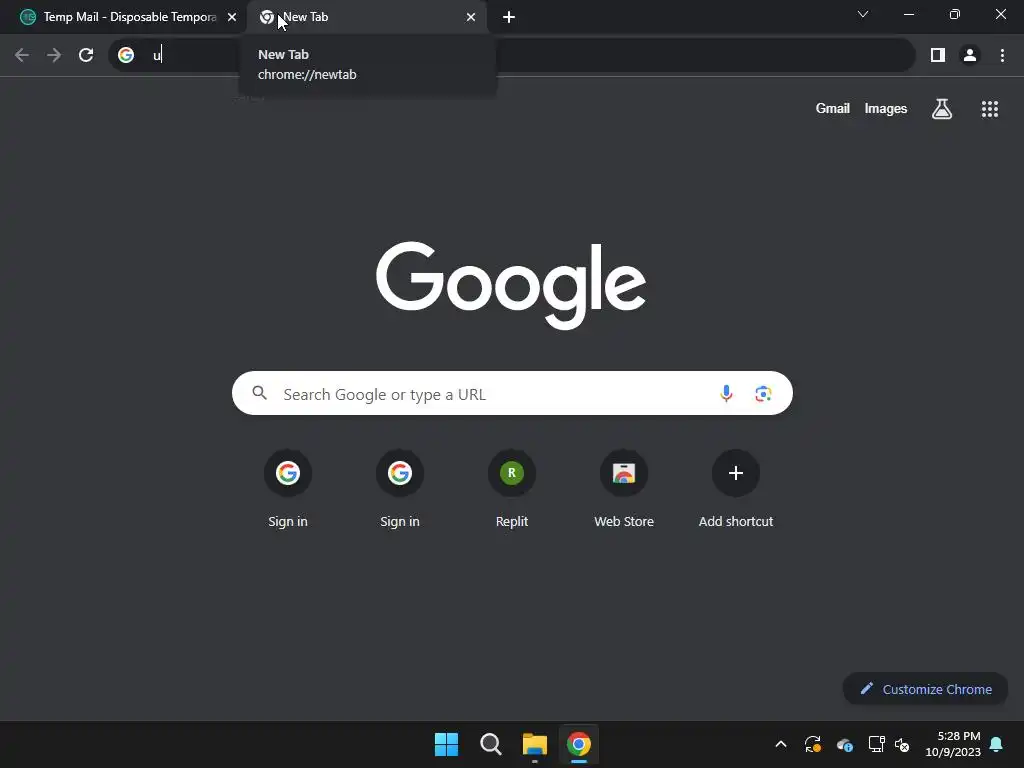This screenshot has height=768, width=1024.
Task: Open the clock and date flyout
Action: point(953,744)
